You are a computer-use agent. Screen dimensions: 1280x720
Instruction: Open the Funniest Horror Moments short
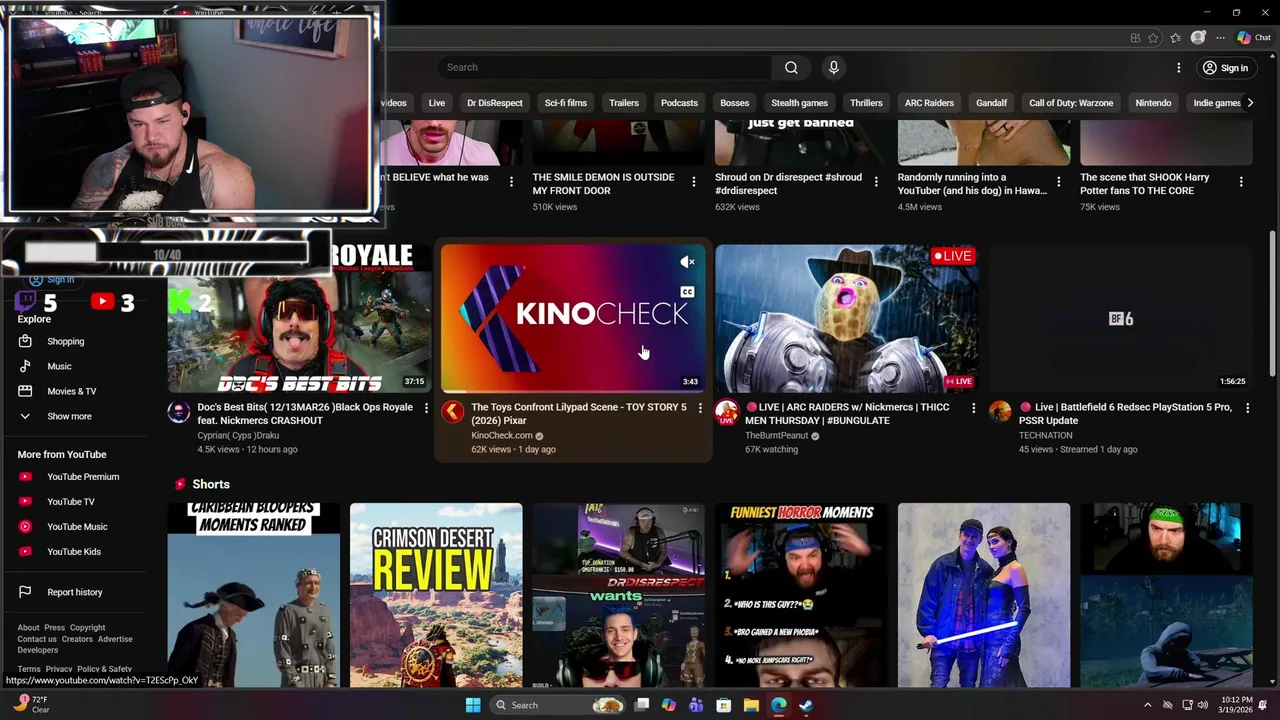click(801, 595)
